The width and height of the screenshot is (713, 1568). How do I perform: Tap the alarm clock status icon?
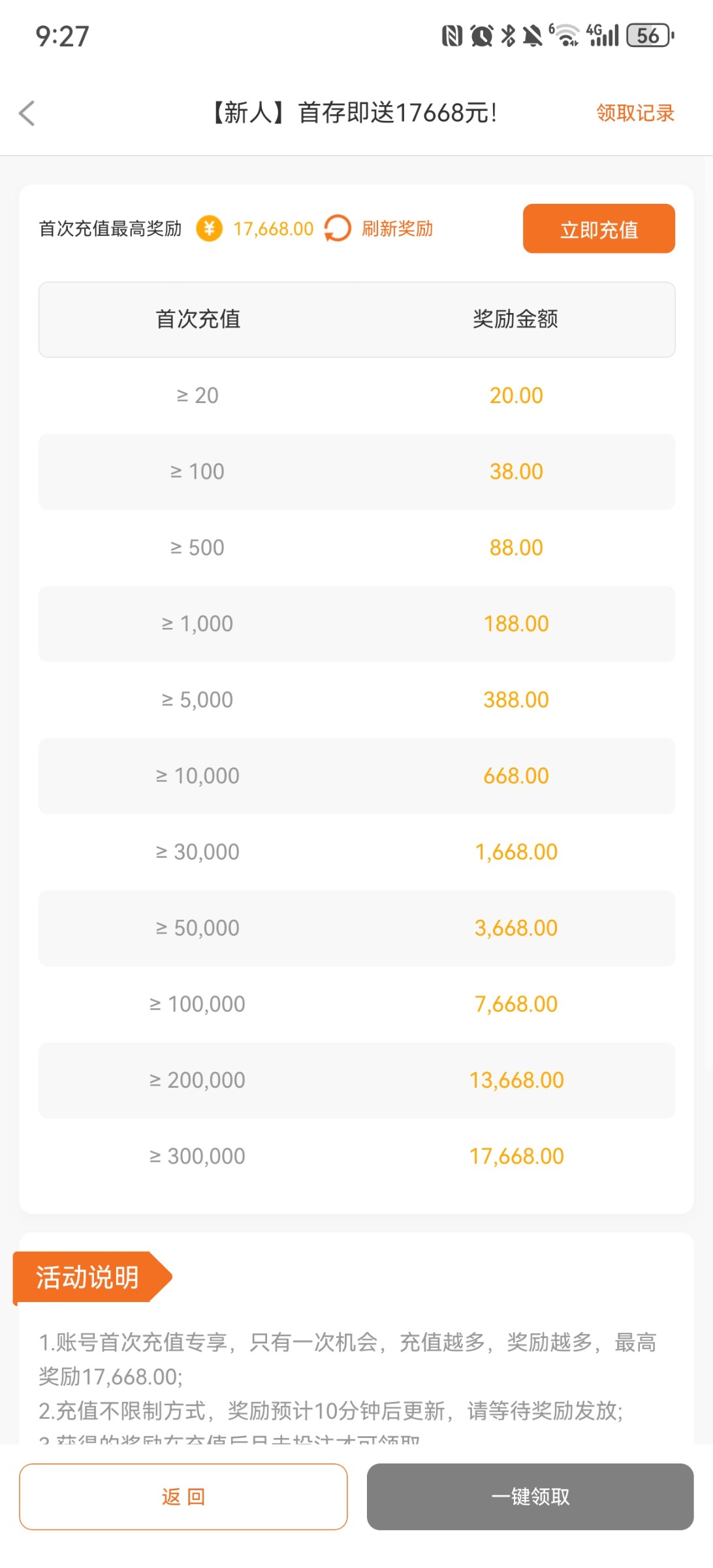point(482,35)
